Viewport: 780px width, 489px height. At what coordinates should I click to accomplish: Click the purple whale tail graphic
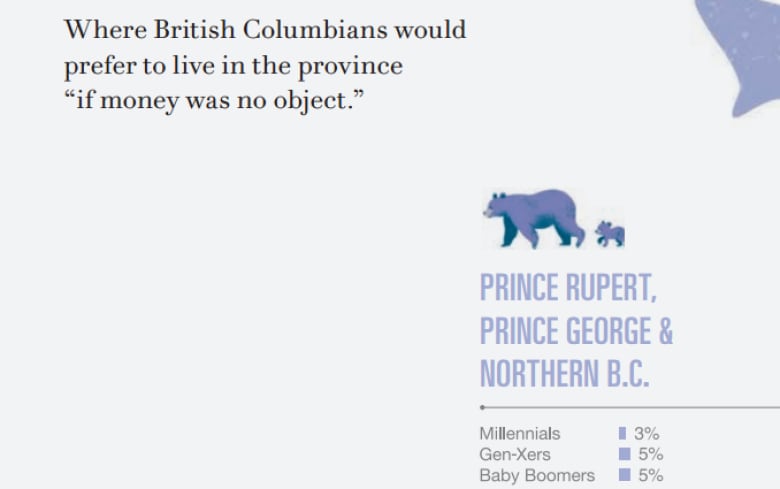(x=739, y=57)
